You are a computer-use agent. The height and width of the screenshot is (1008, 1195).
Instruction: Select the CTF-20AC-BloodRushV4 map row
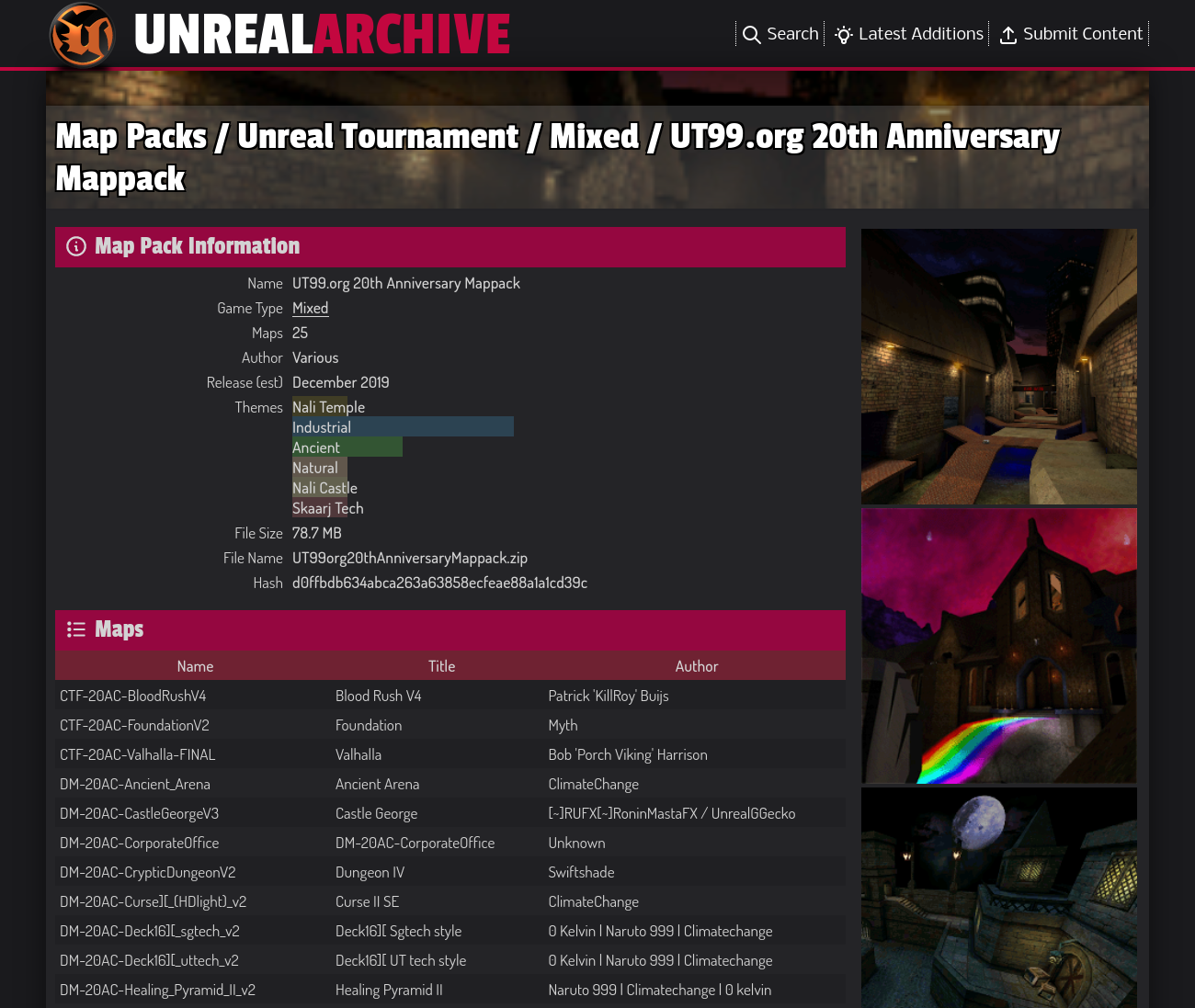tap(133, 696)
